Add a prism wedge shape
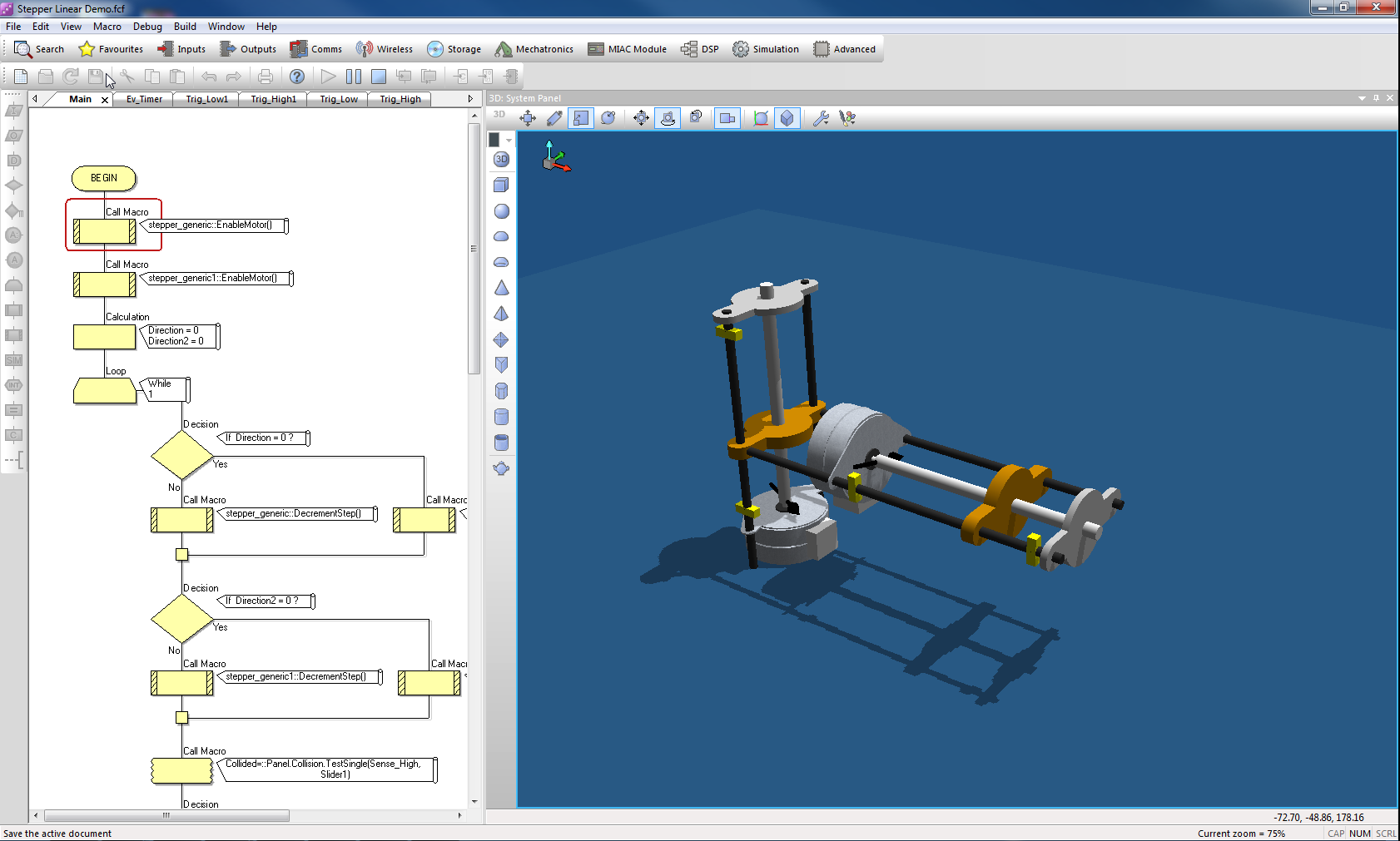 coord(501,364)
